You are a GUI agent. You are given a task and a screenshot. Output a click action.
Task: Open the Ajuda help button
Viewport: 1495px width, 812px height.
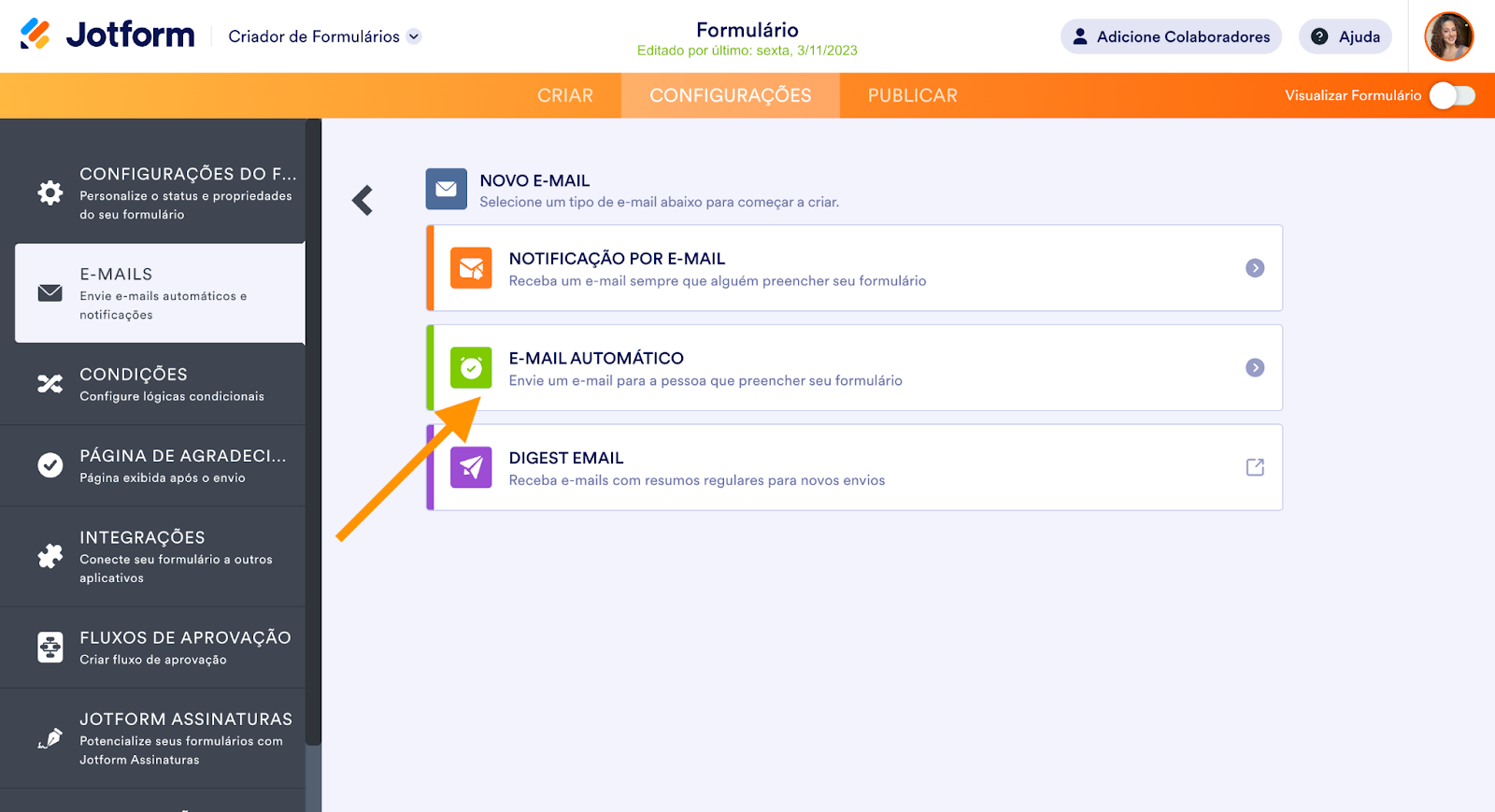(x=1345, y=36)
